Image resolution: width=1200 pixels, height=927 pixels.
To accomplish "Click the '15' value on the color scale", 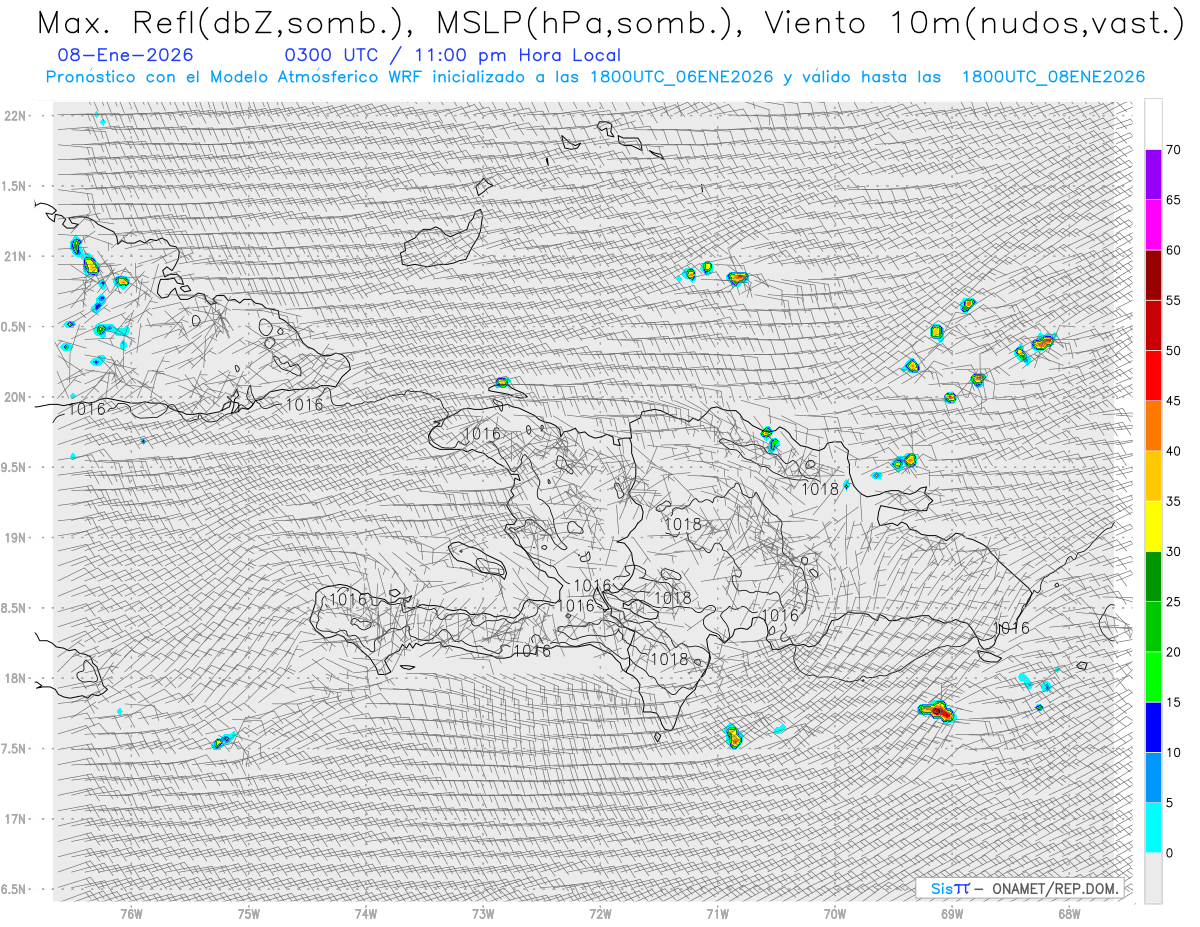I will [1173, 702].
